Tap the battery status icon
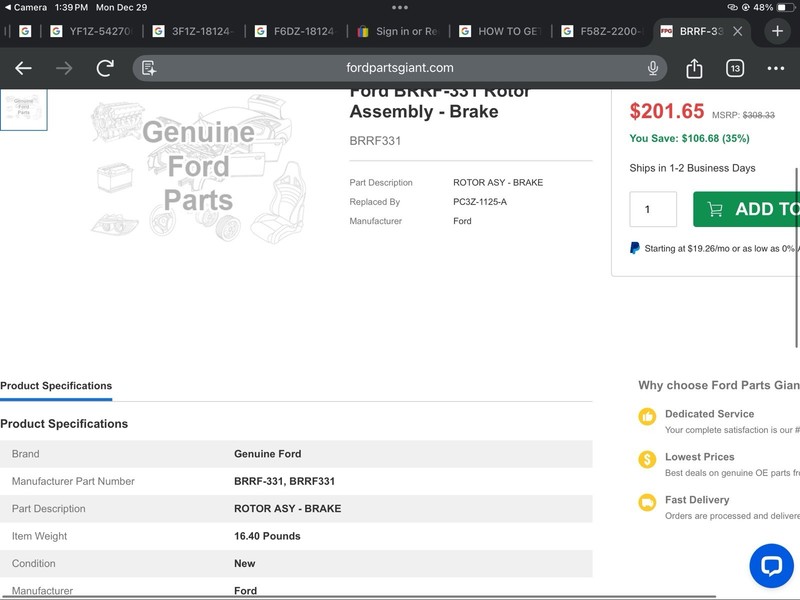Screen dimensions: 800x600 coord(785,7)
